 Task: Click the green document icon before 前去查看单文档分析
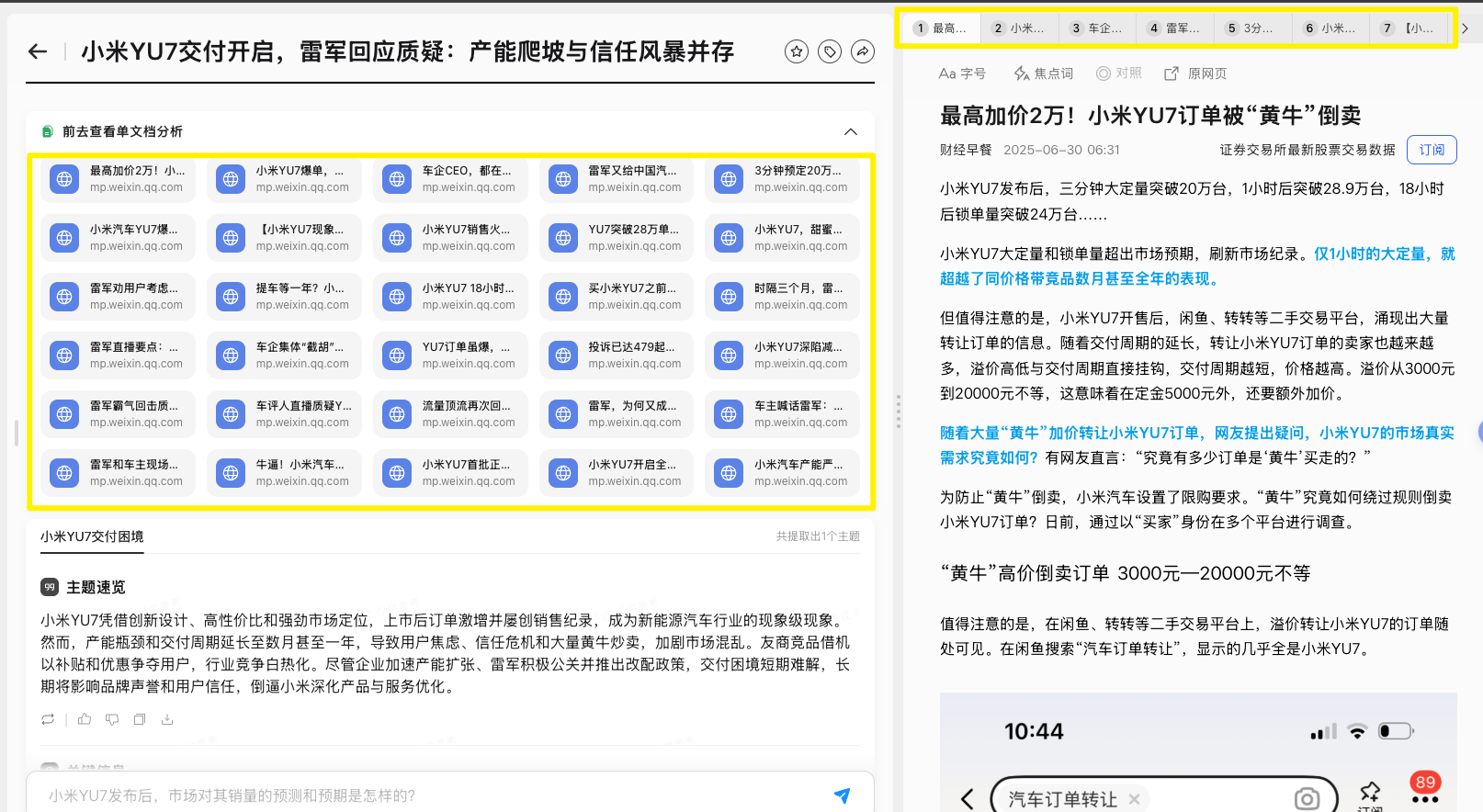48,131
